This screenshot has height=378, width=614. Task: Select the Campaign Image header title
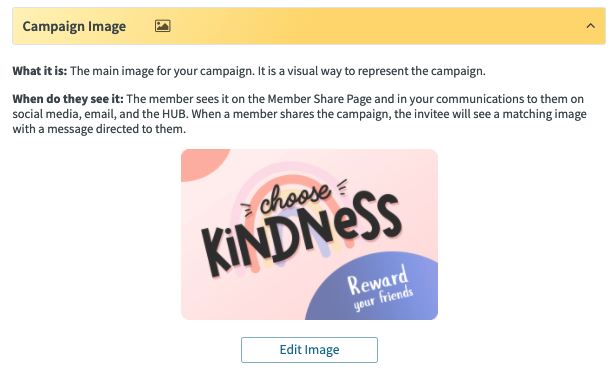click(74, 26)
